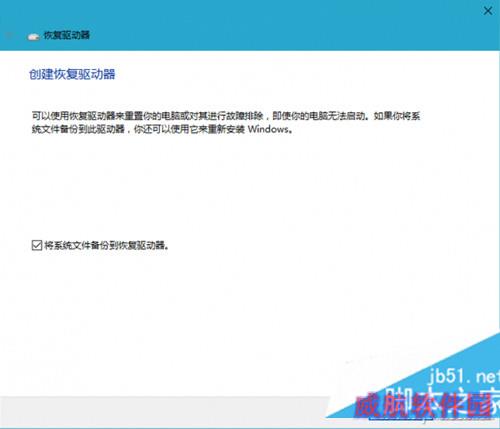Click the label 将系统文件备份到恢复驱动器

pos(107,245)
